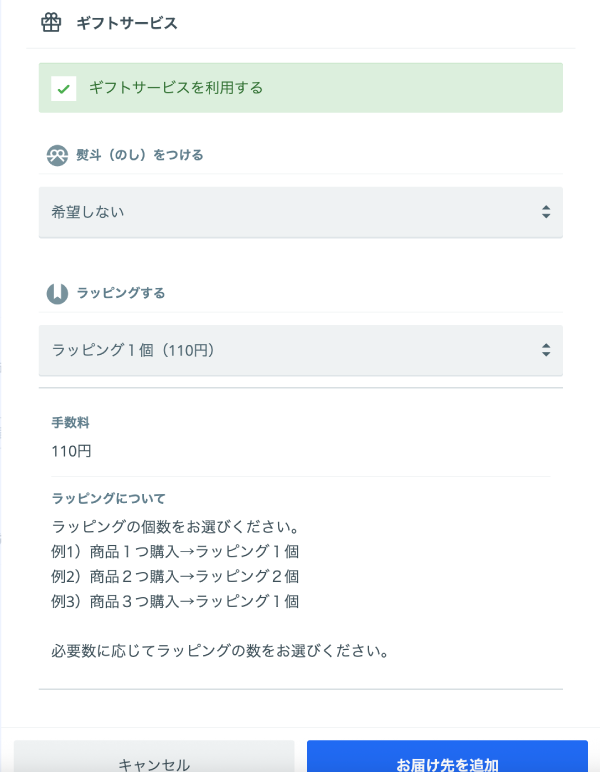Viewport: 600px width, 772px height.
Task: Click the wrapping dropdown arrow indicator
Action: (545, 350)
